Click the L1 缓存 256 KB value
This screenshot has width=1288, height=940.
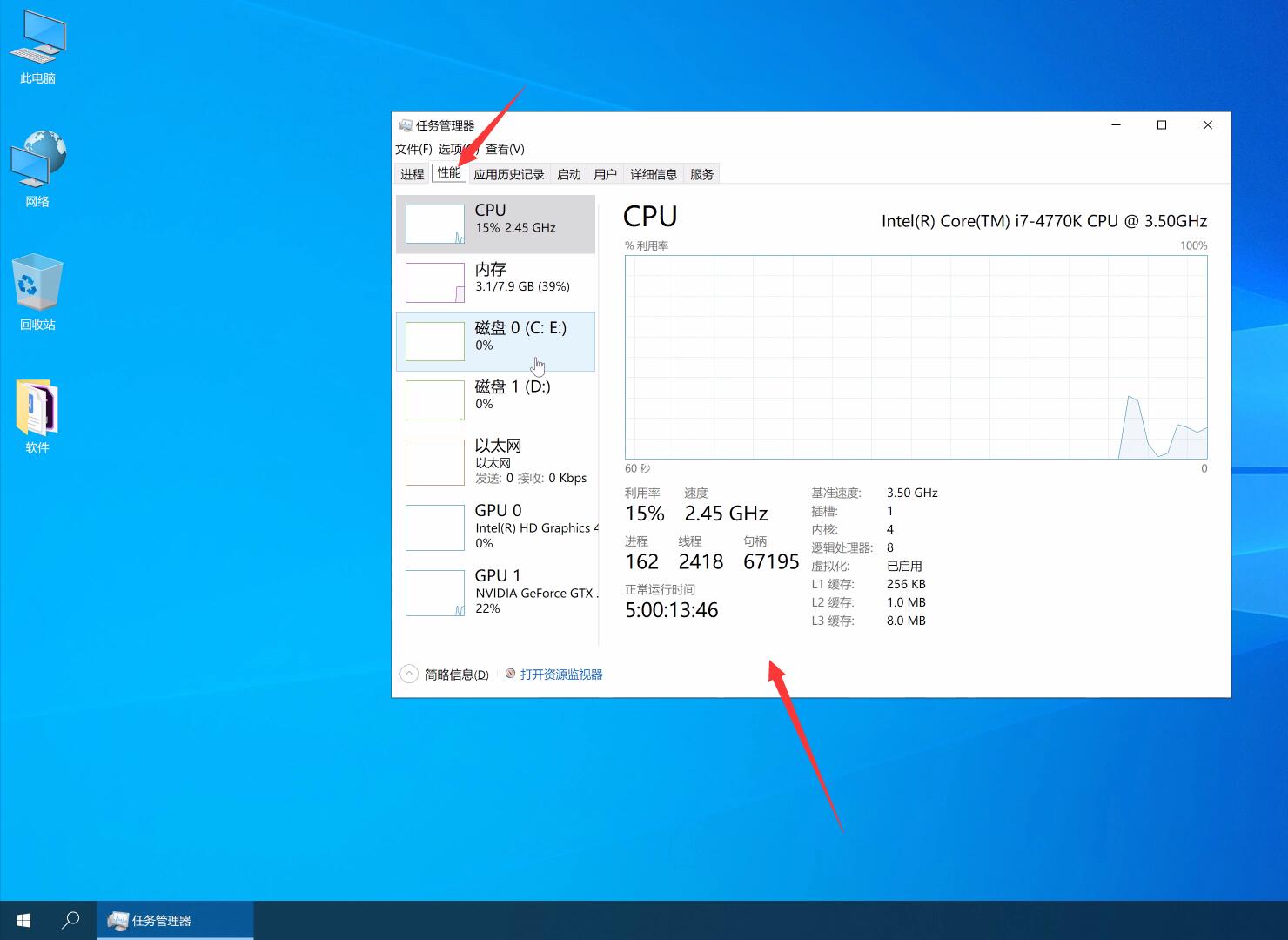point(906,584)
